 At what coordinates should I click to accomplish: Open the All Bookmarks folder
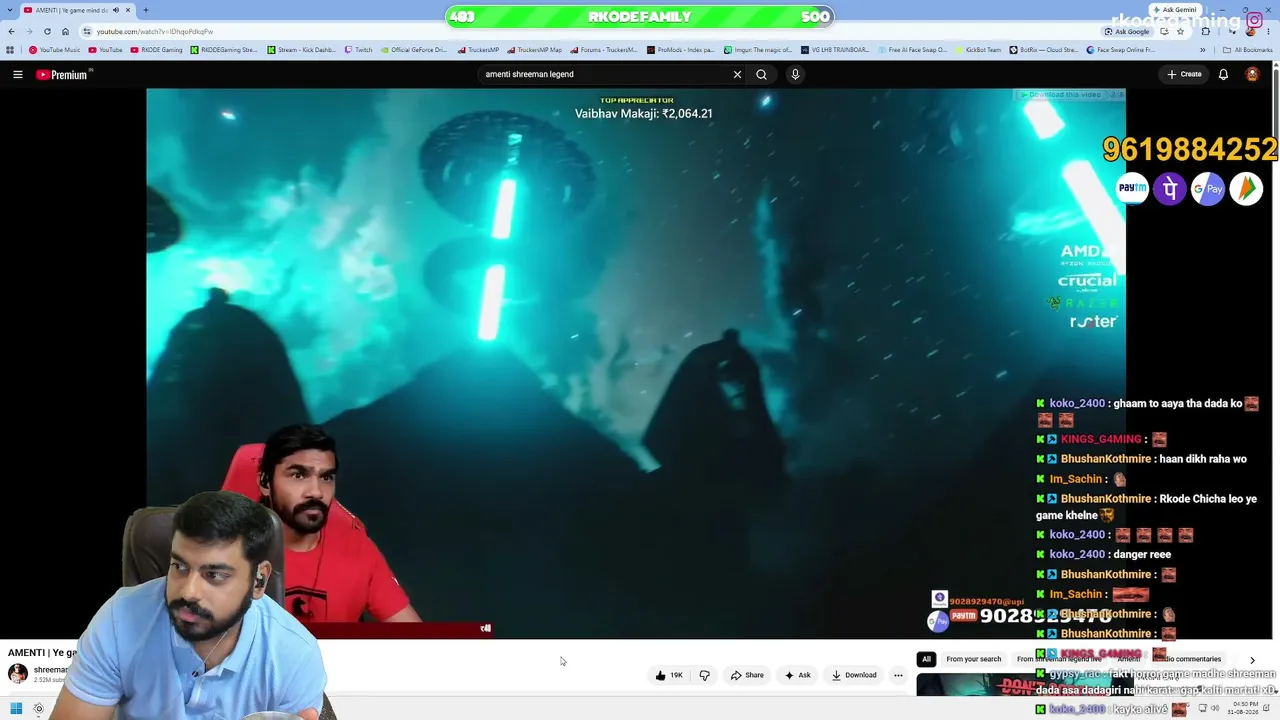coord(1248,49)
